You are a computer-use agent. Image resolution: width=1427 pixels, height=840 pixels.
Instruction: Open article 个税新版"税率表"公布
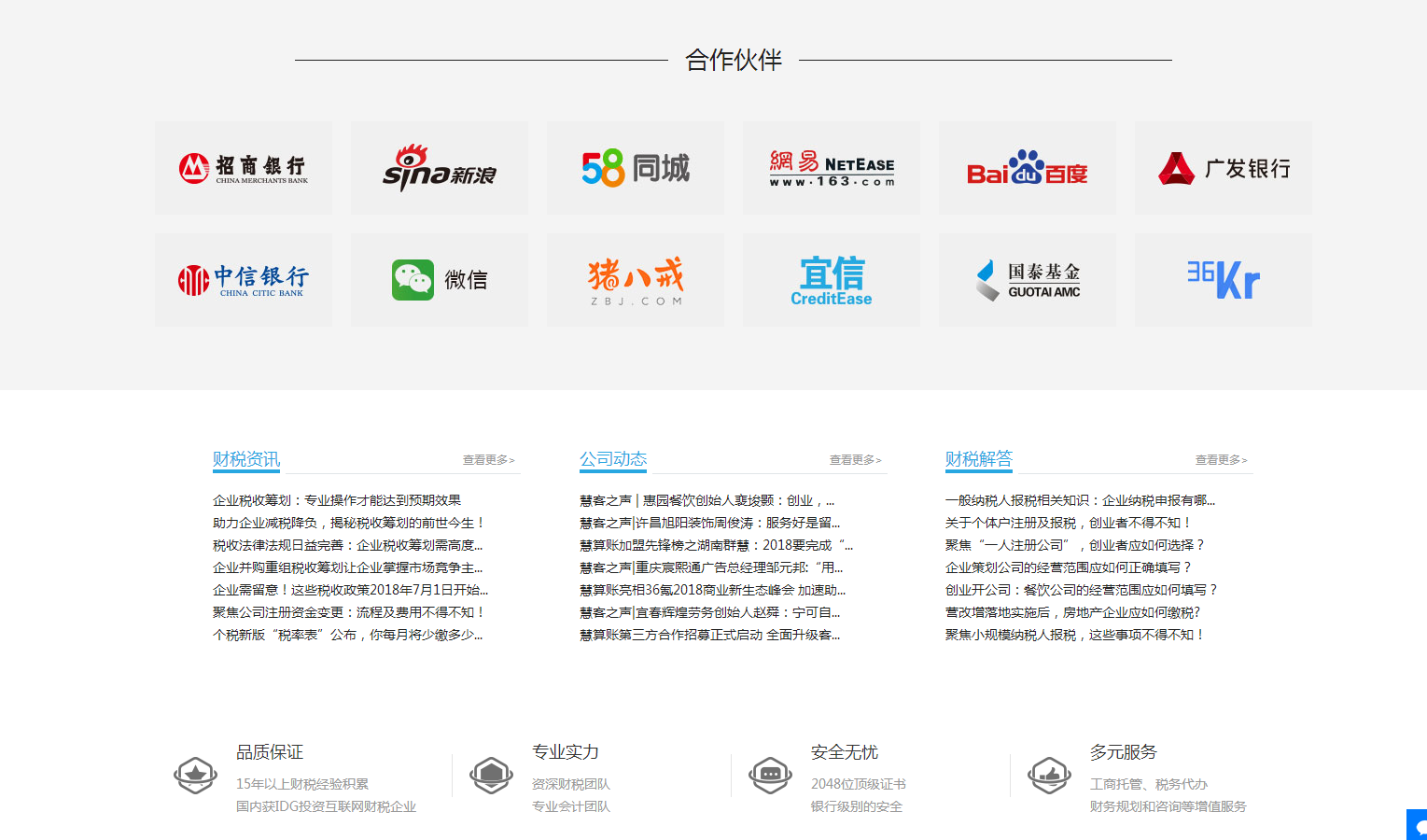[348, 635]
